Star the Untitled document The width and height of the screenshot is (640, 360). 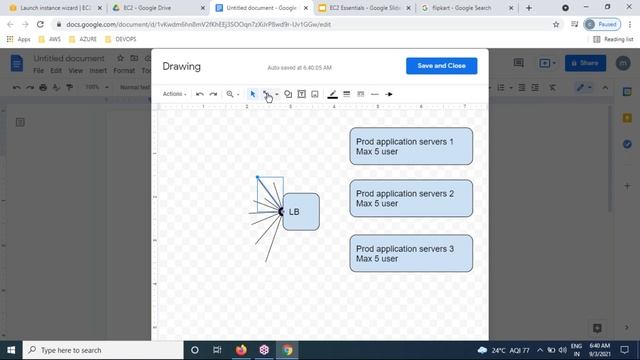pyautogui.click(x=120, y=58)
